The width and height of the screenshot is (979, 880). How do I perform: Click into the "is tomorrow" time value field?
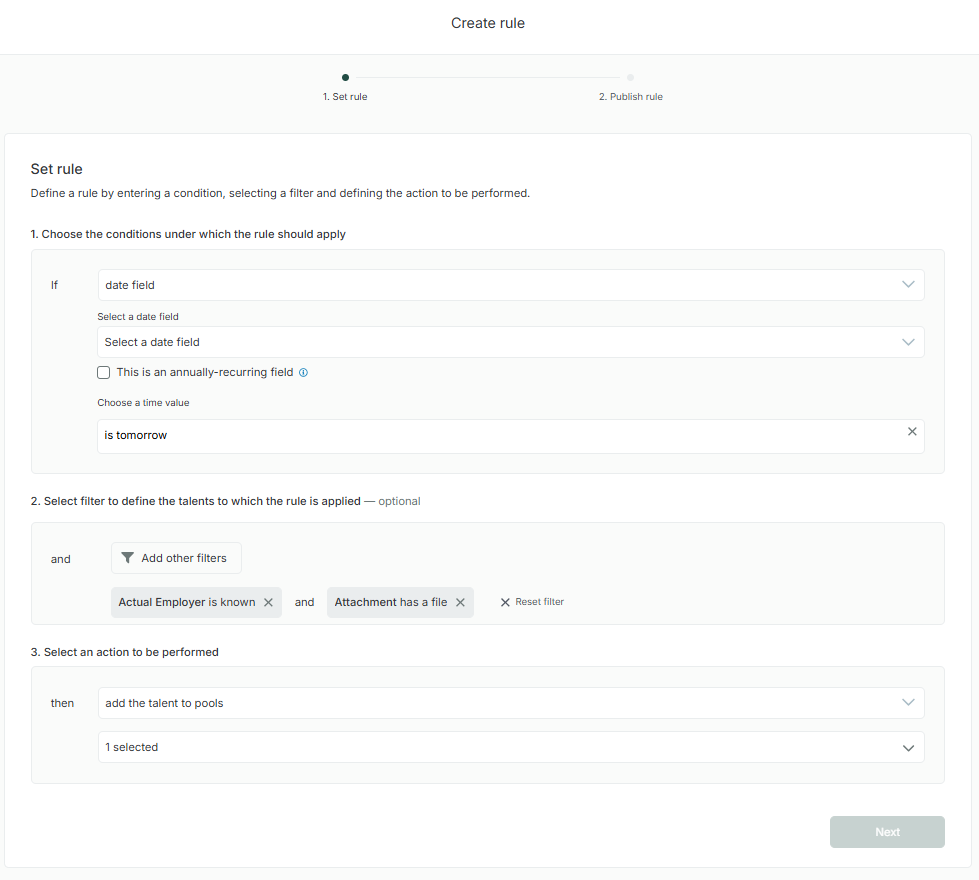click(490, 436)
